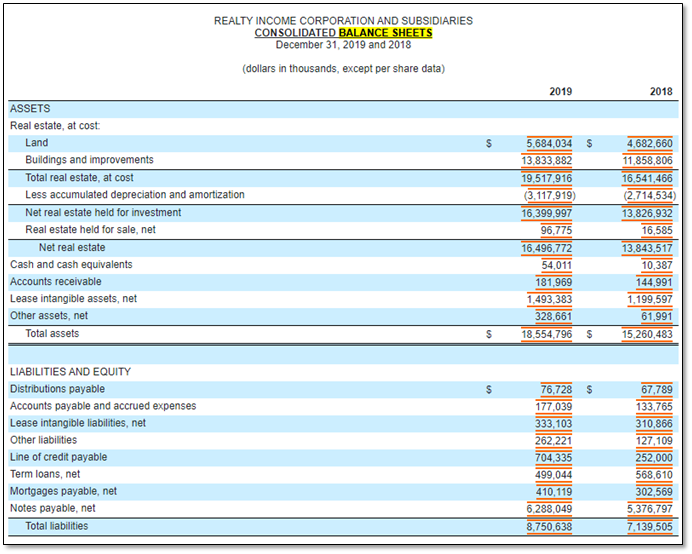Select 2018 Notes payable value 5,376,797
Viewport: 692px width, 554px height.
click(x=650, y=509)
